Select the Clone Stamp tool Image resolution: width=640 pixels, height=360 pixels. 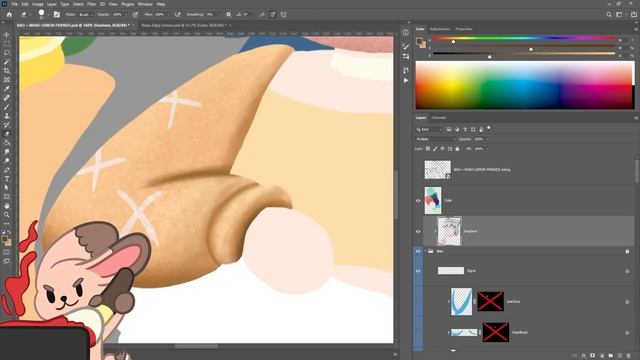[7, 116]
